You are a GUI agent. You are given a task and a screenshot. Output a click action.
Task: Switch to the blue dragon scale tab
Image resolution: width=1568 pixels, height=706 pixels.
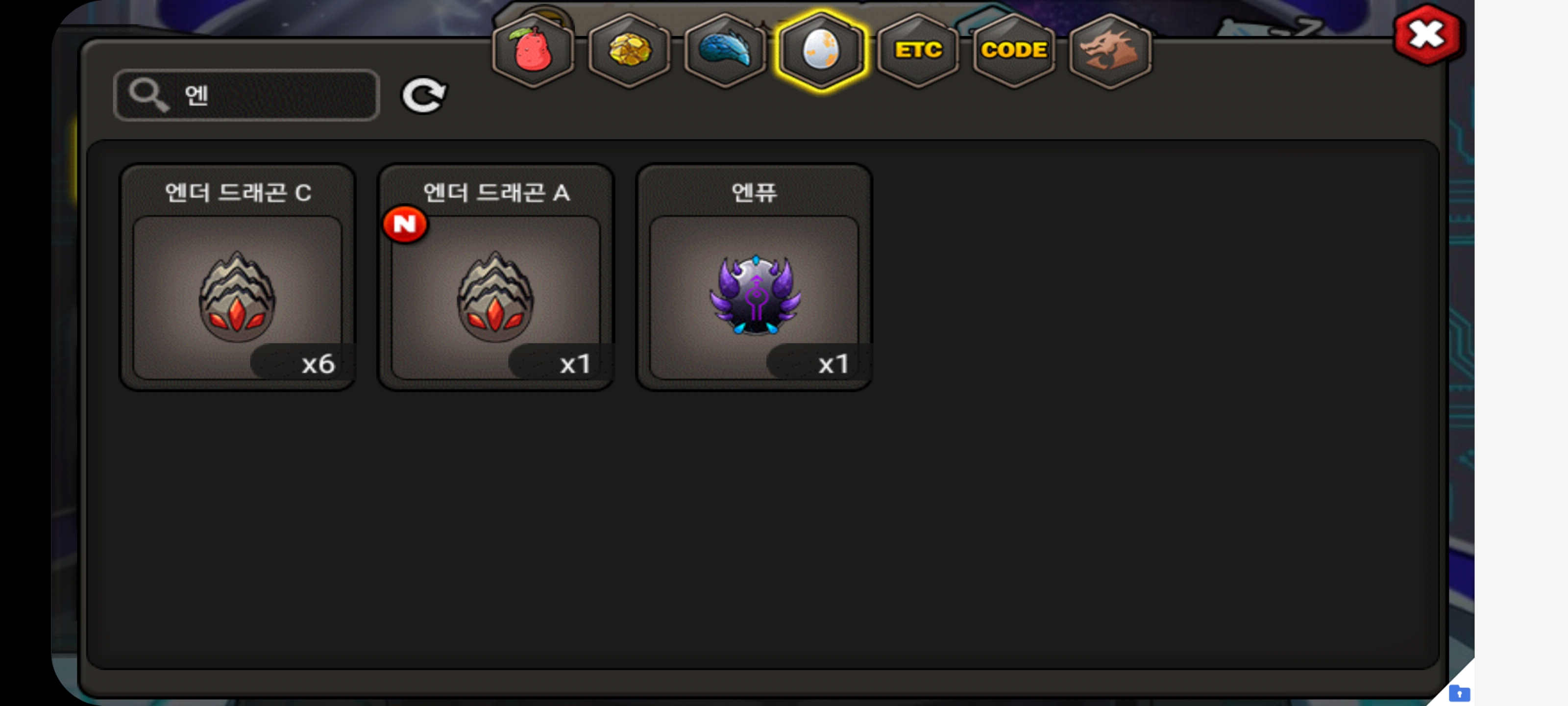click(x=725, y=50)
